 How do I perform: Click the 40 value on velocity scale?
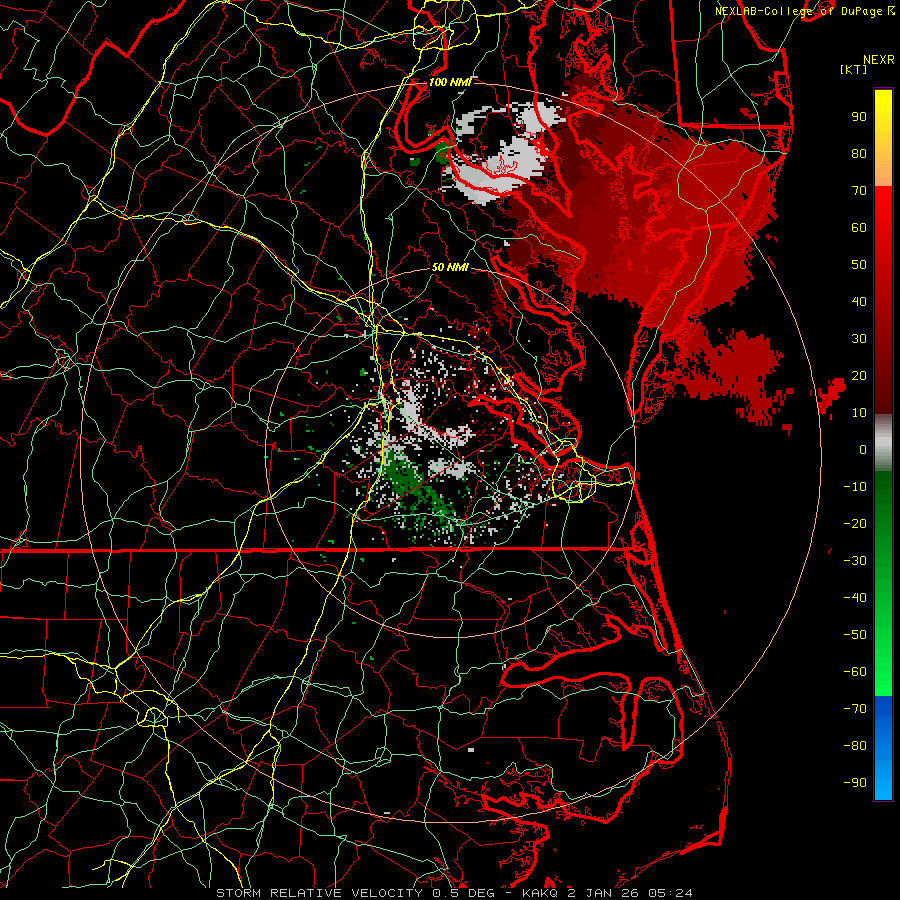[859, 301]
